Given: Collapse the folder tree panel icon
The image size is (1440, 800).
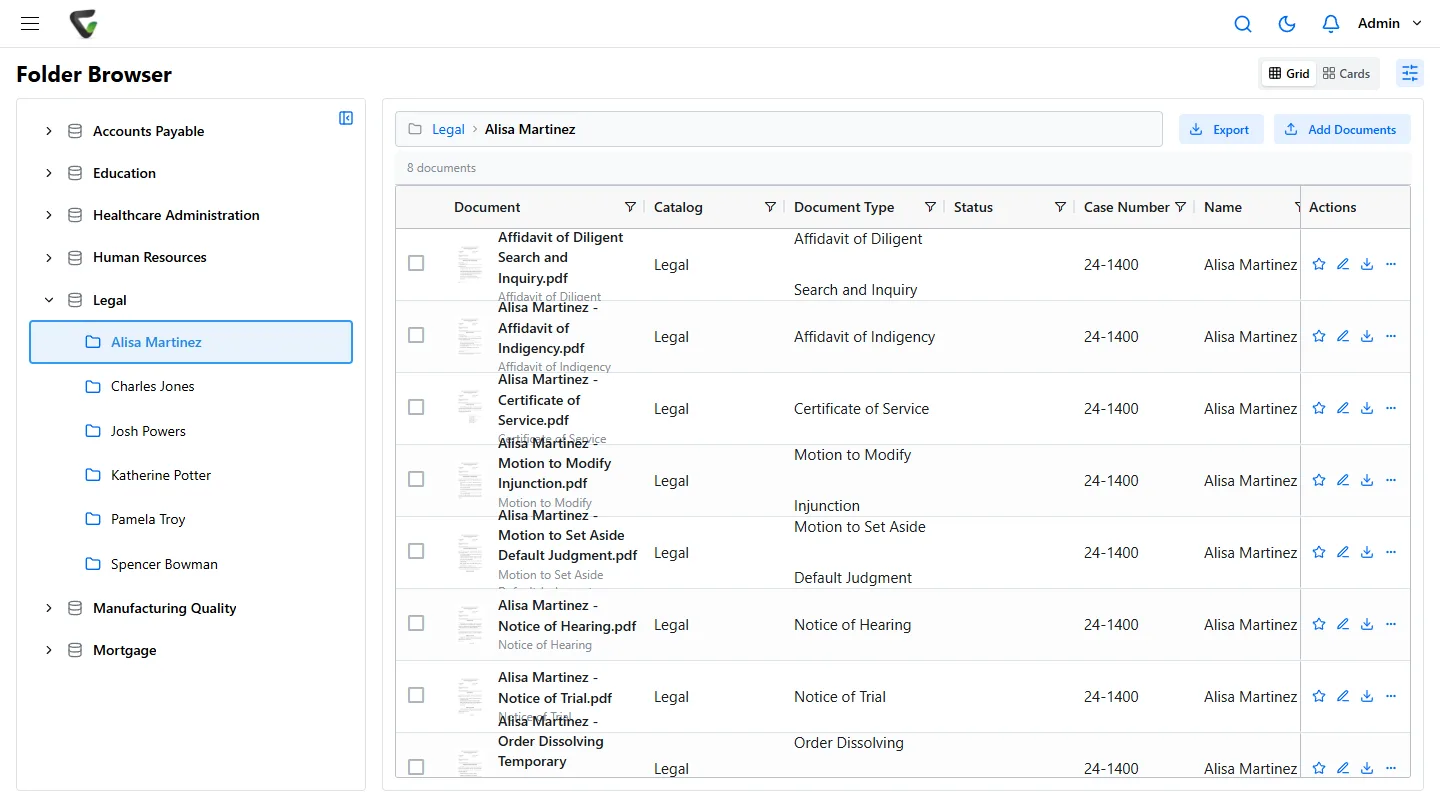Looking at the screenshot, I should pyautogui.click(x=346, y=118).
